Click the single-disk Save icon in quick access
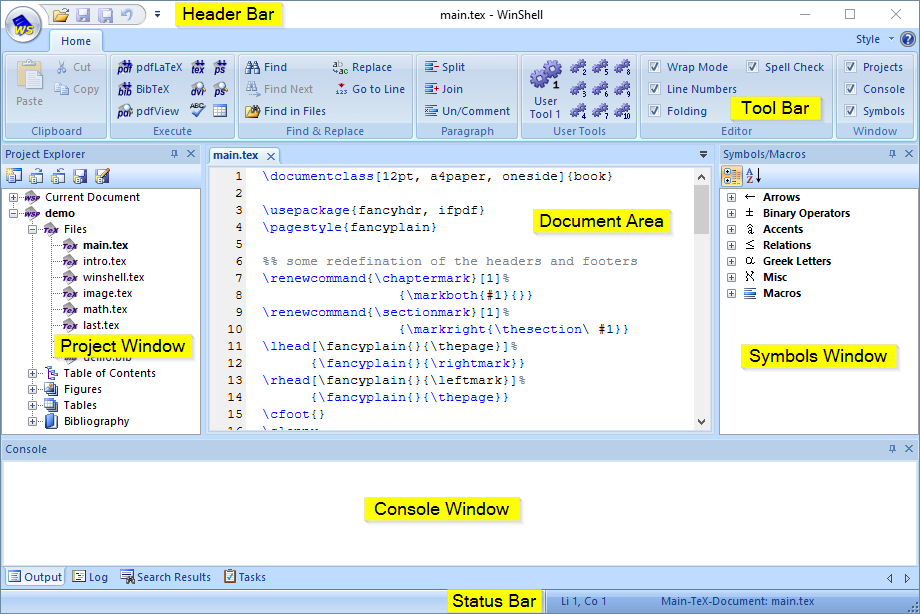Screen dimensions: 920x614 (x=83, y=15)
